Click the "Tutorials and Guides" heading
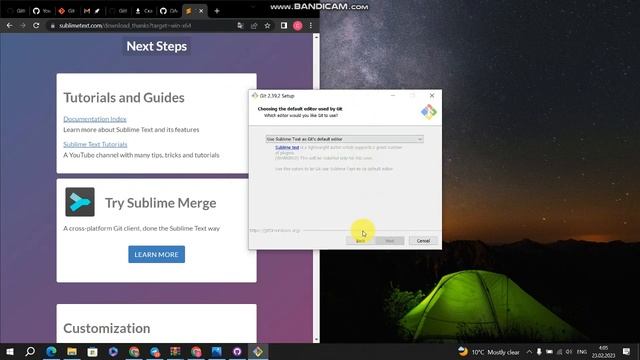Image resolution: width=640 pixels, height=360 pixels. point(124,98)
